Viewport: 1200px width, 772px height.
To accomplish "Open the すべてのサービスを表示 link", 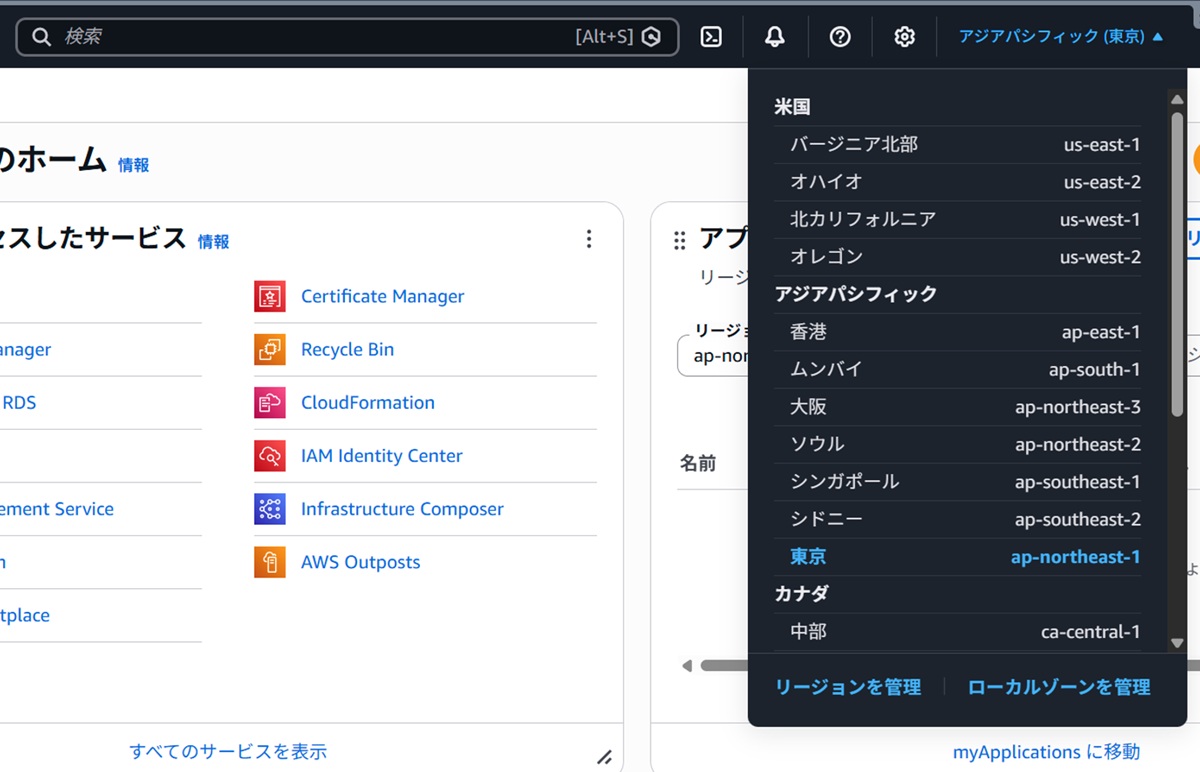I will [x=228, y=751].
